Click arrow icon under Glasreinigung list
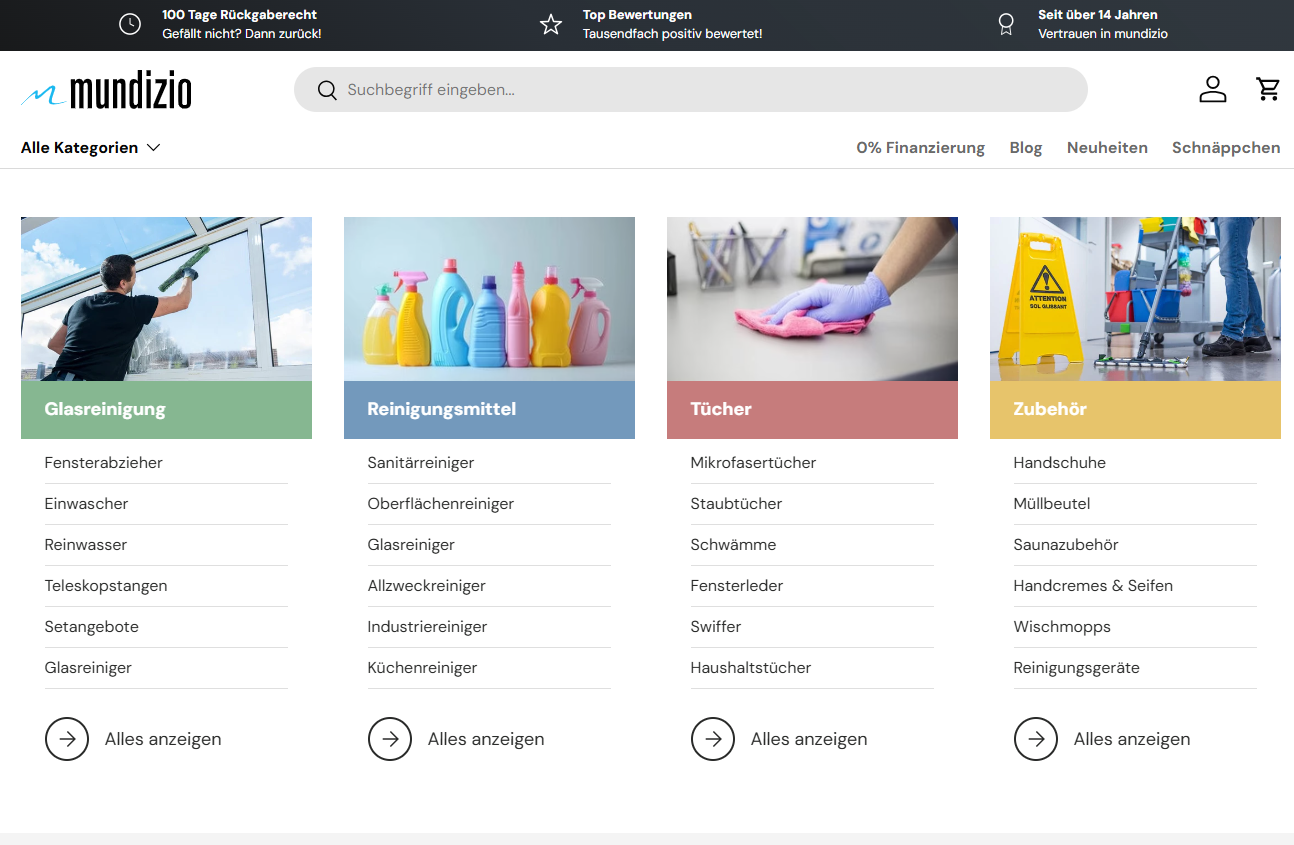 pyautogui.click(x=67, y=739)
